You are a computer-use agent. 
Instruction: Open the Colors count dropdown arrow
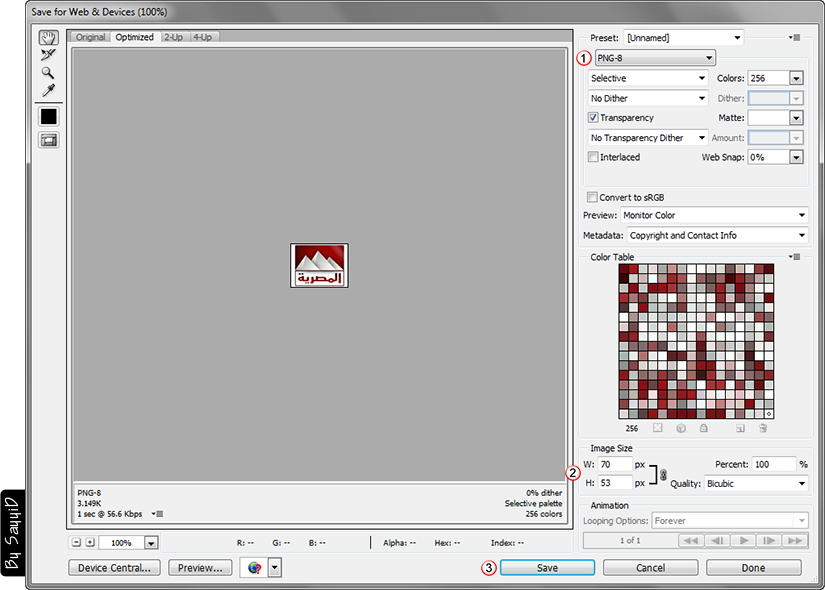(x=796, y=78)
